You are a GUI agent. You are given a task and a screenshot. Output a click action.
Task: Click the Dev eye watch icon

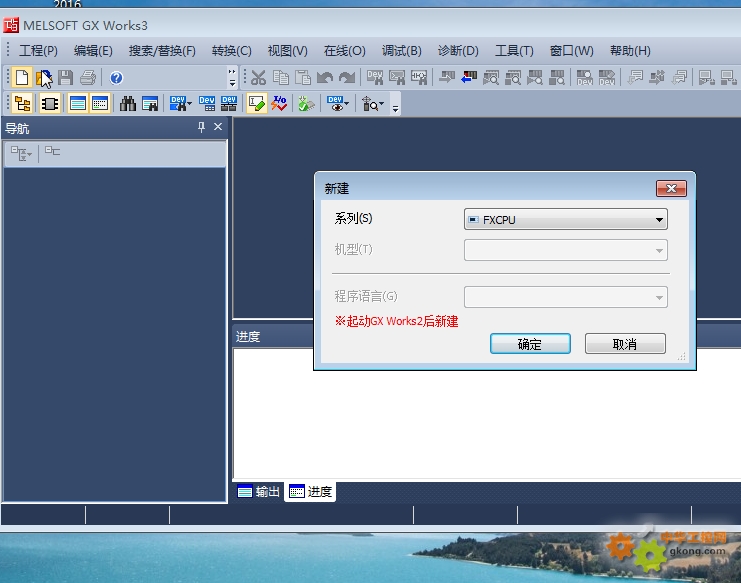[x=335, y=103]
